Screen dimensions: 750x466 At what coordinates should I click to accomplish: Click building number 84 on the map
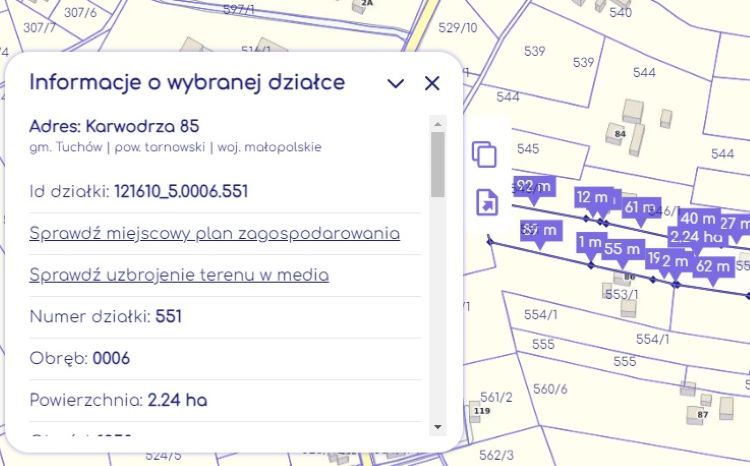(x=620, y=133)
